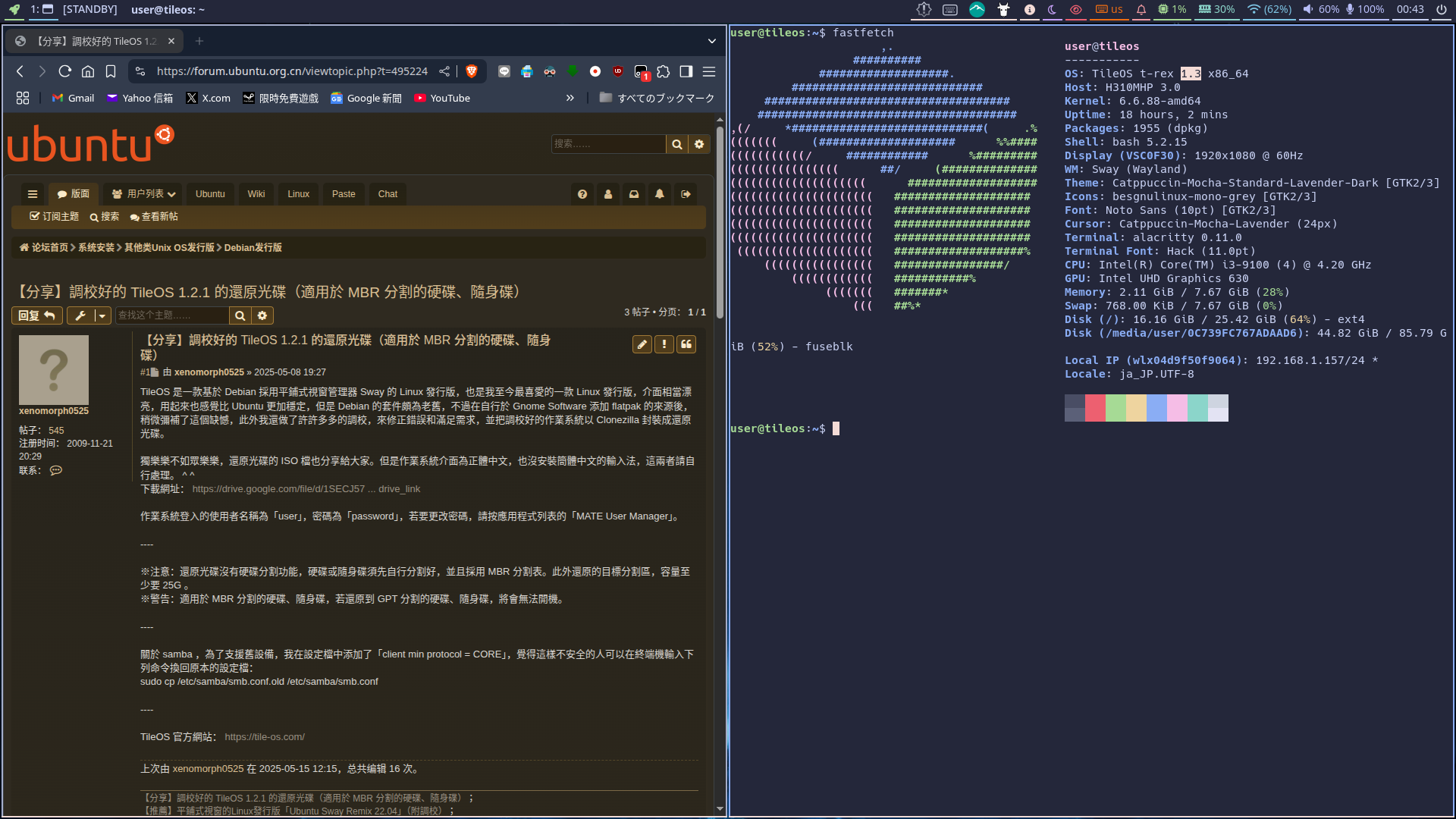The height and width of the screenshot is (819, 1456).
Task: Open the user profile icon in forum nav
Action: click(x=608, y=194)
